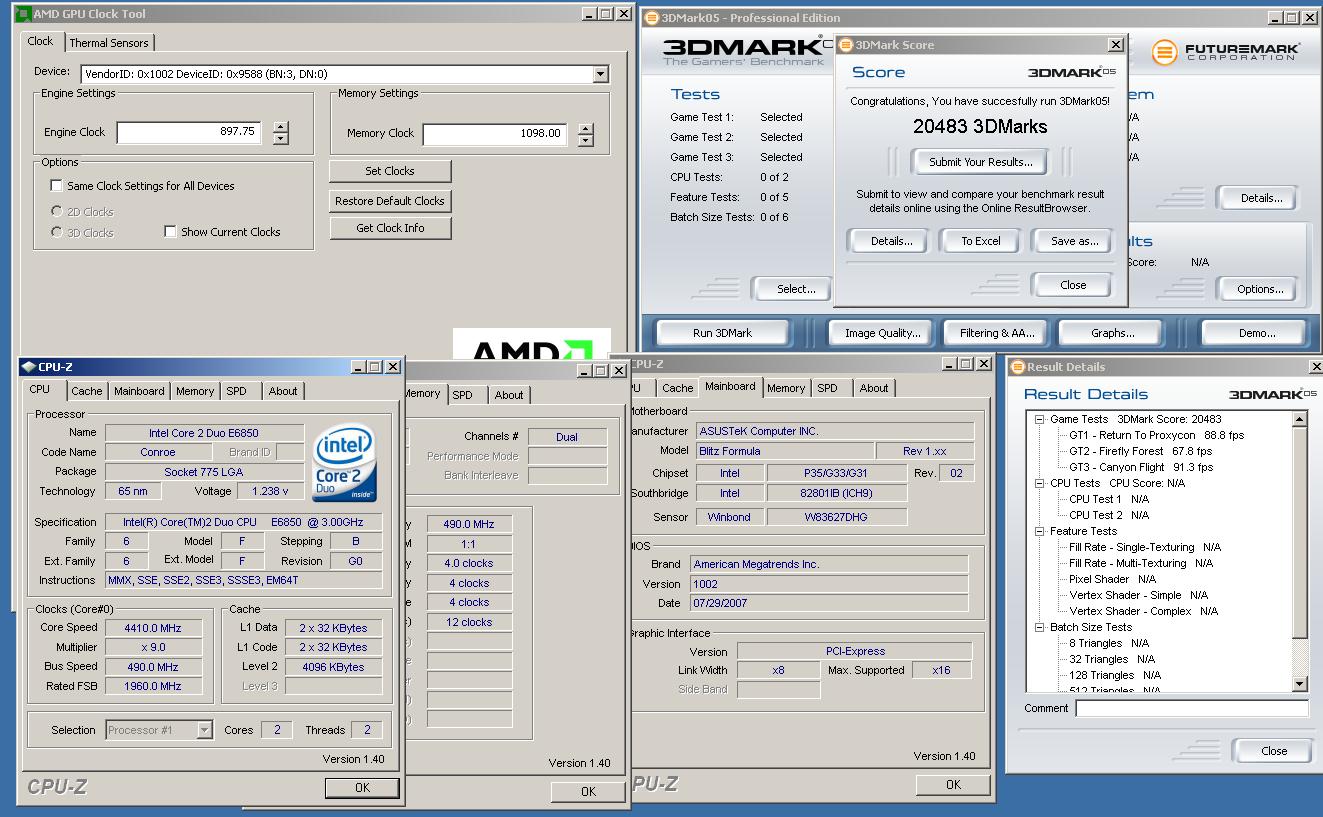This screenshot has width=1323, height=817.
Task: Select the 2D Clocks radio button
Action: (56, 212)
